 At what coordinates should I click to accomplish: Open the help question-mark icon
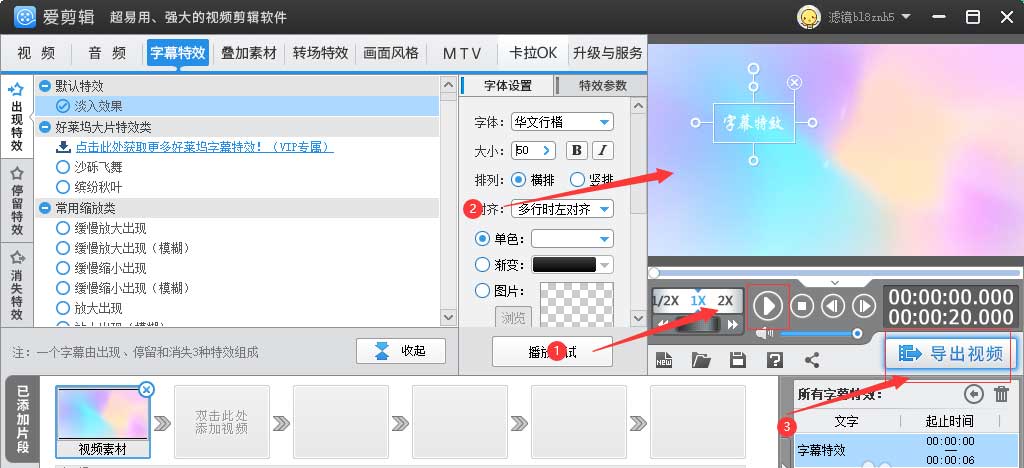775,360
